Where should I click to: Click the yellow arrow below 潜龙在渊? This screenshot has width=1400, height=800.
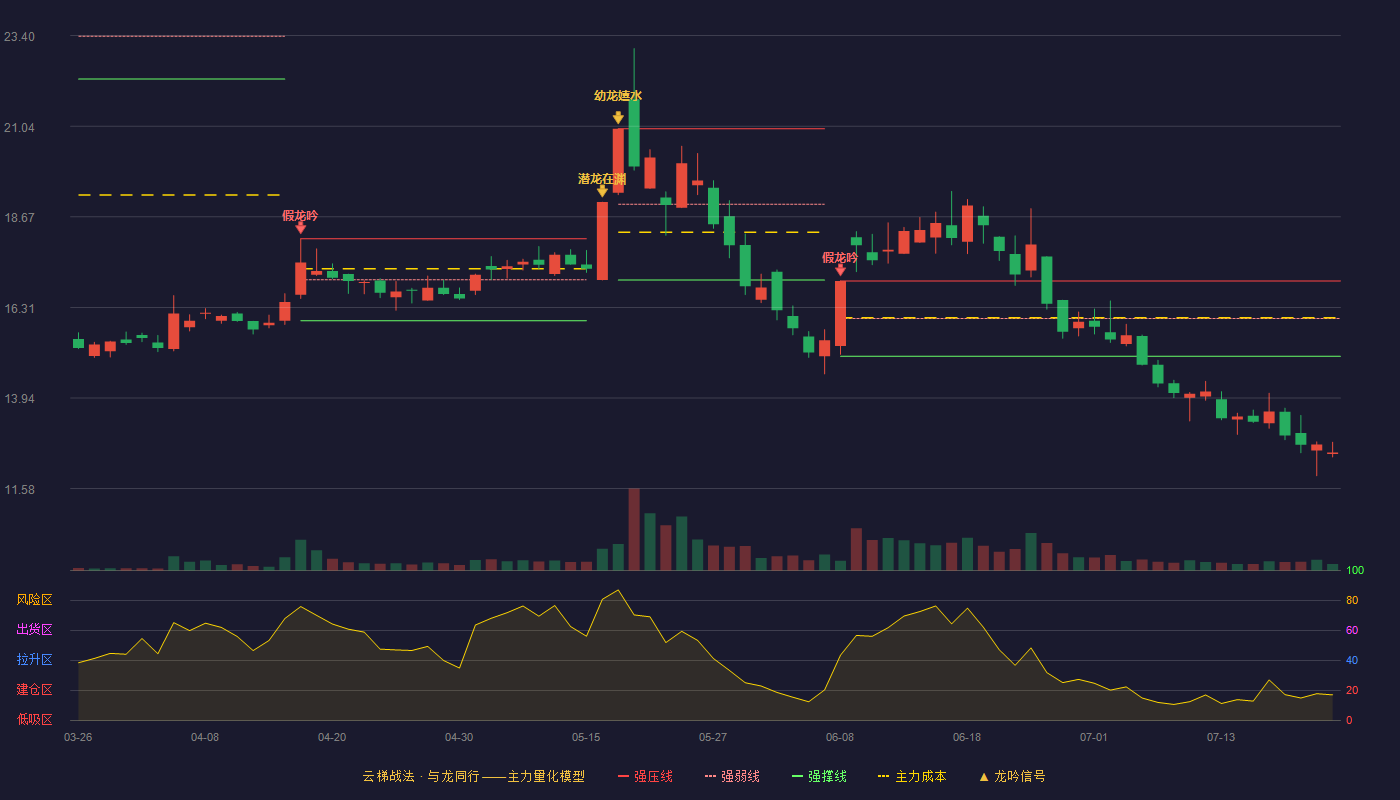[x=602, y=190]
